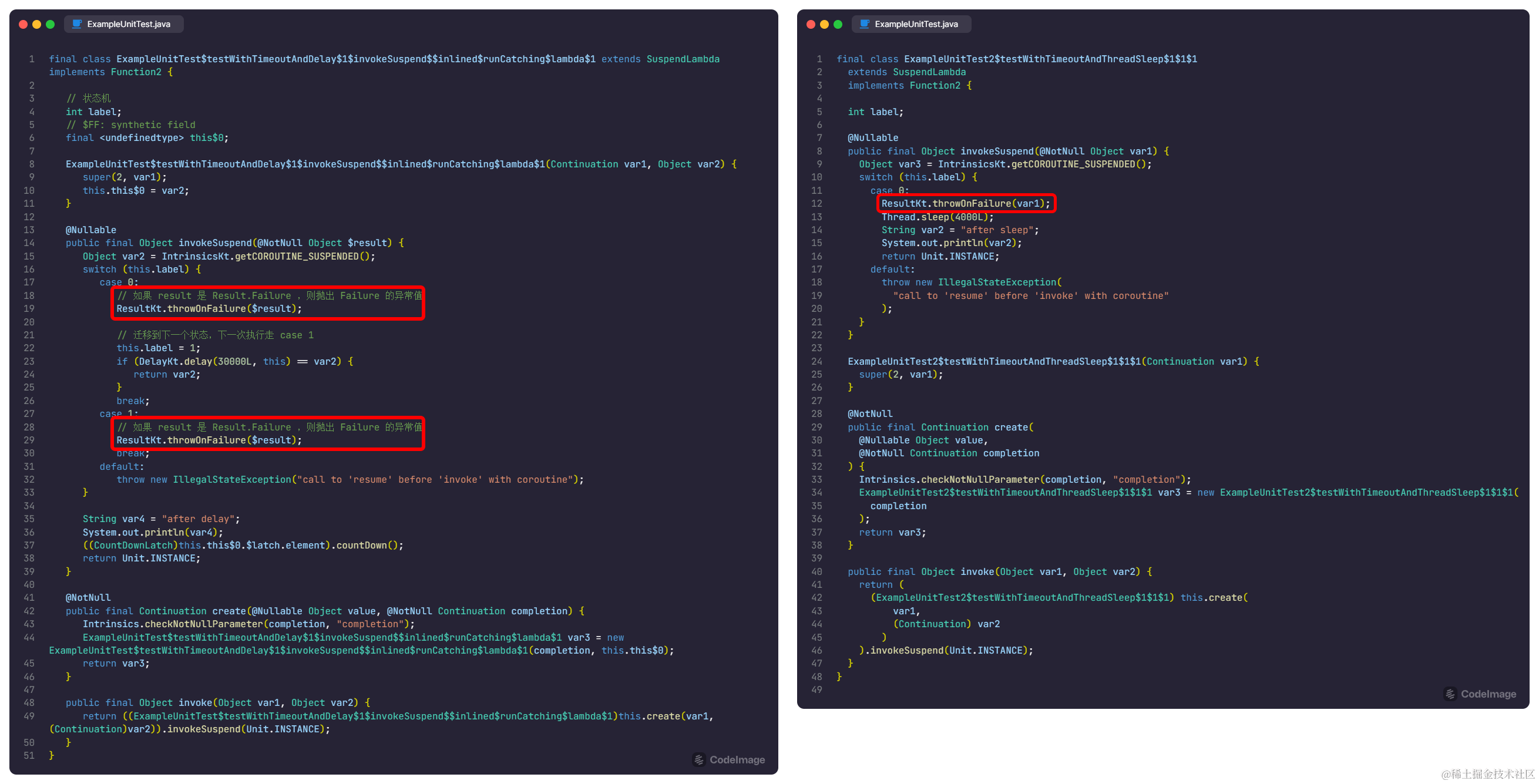Viewport: 1539px width, 784px height.
Task: Click 'Object var2 = IntrinsicsKt.getCOROUTINE_SUSPENDED();' line
Action: pos(229,256)
